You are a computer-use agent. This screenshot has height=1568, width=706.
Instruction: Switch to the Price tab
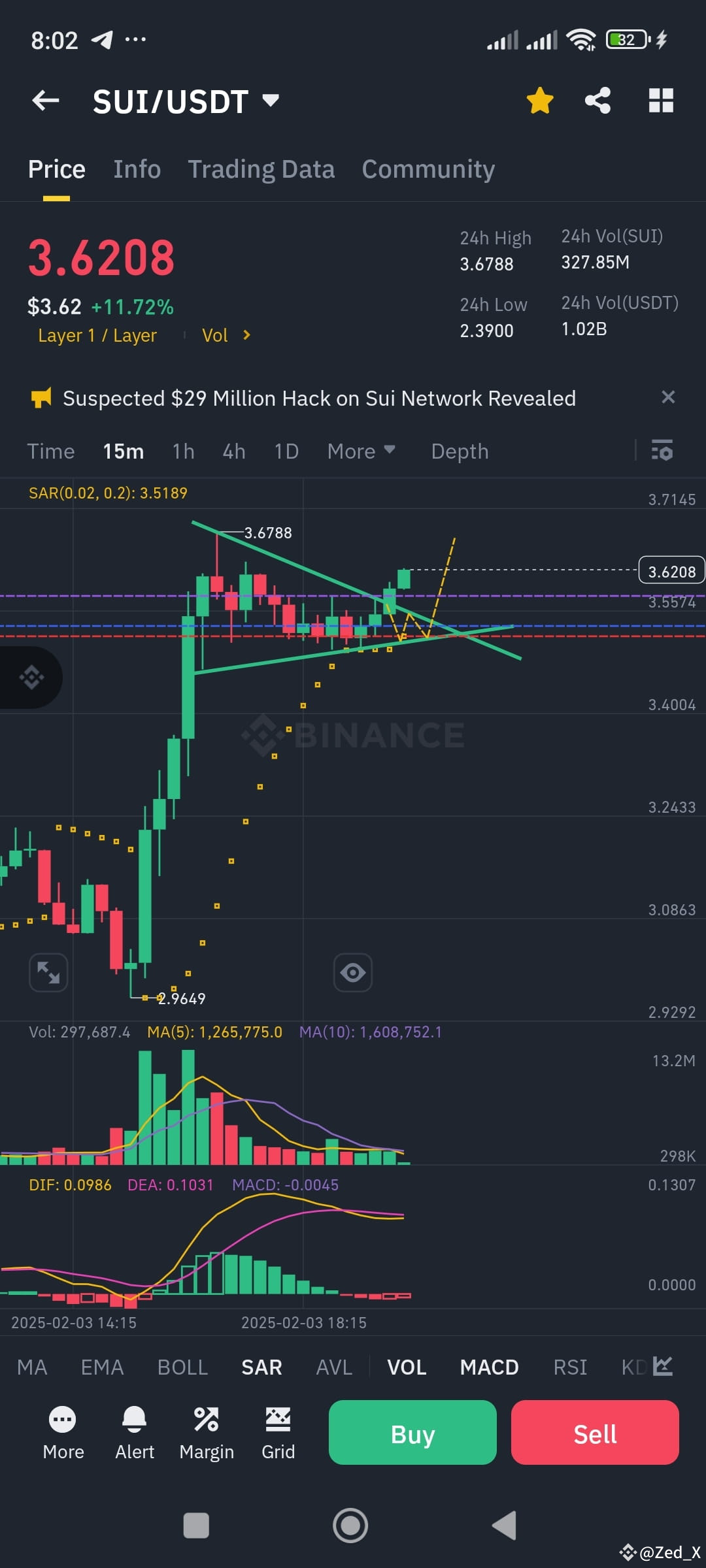[56, 169]
